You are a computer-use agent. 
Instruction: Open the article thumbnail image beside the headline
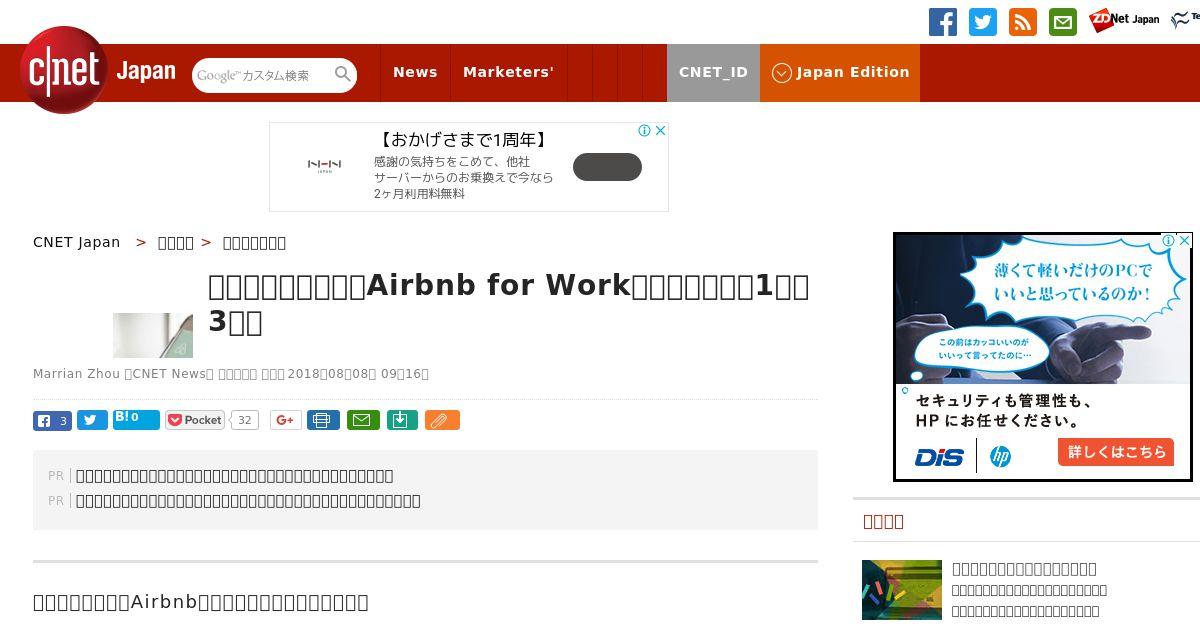(153, 335)
